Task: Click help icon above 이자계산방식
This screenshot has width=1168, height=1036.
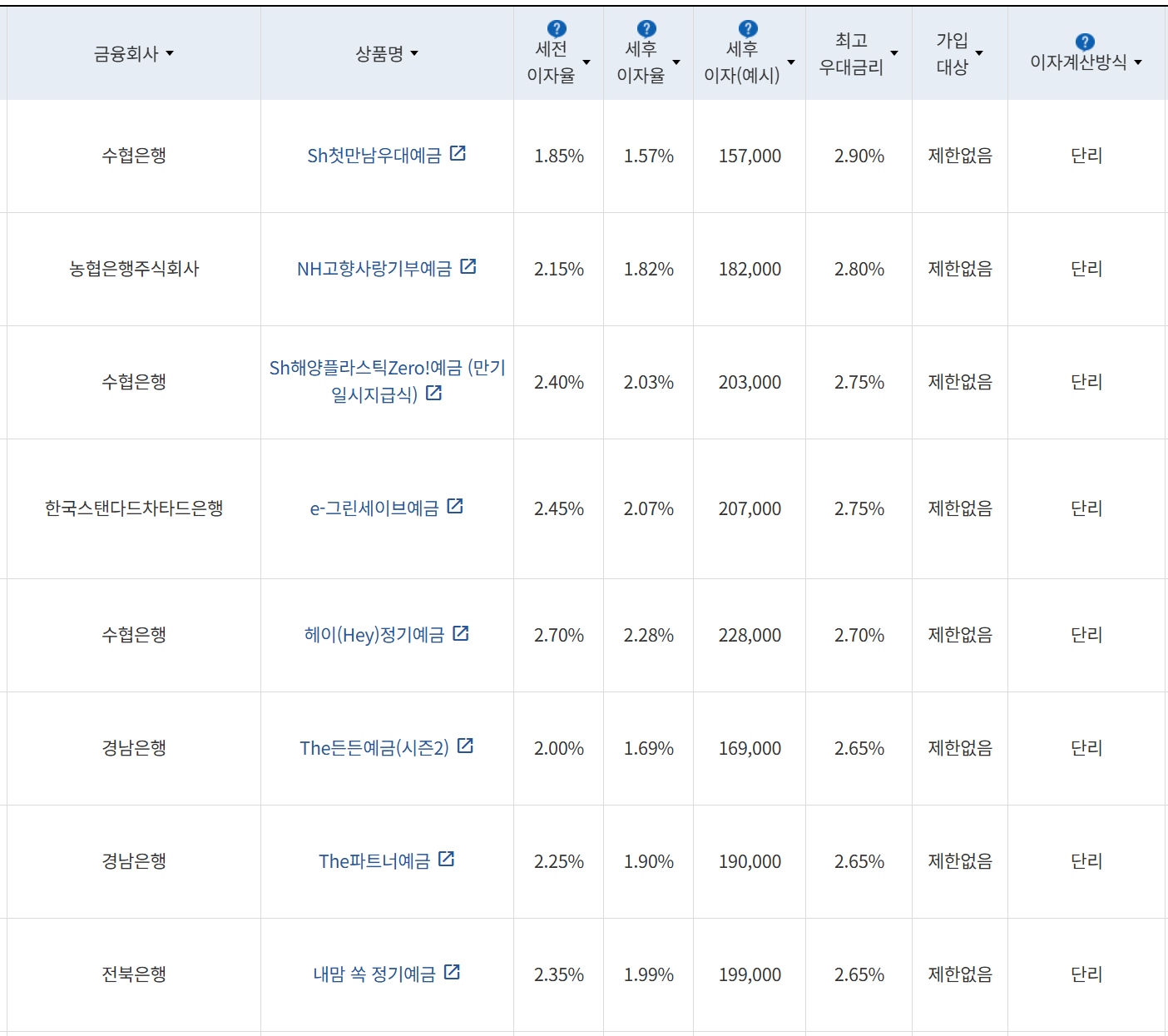Action: pos(1085,42)
